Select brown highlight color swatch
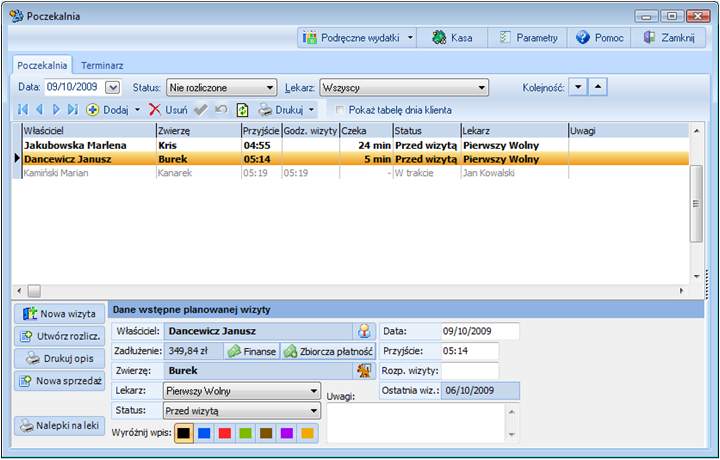The image size is (720, 460). pos(266,433)
